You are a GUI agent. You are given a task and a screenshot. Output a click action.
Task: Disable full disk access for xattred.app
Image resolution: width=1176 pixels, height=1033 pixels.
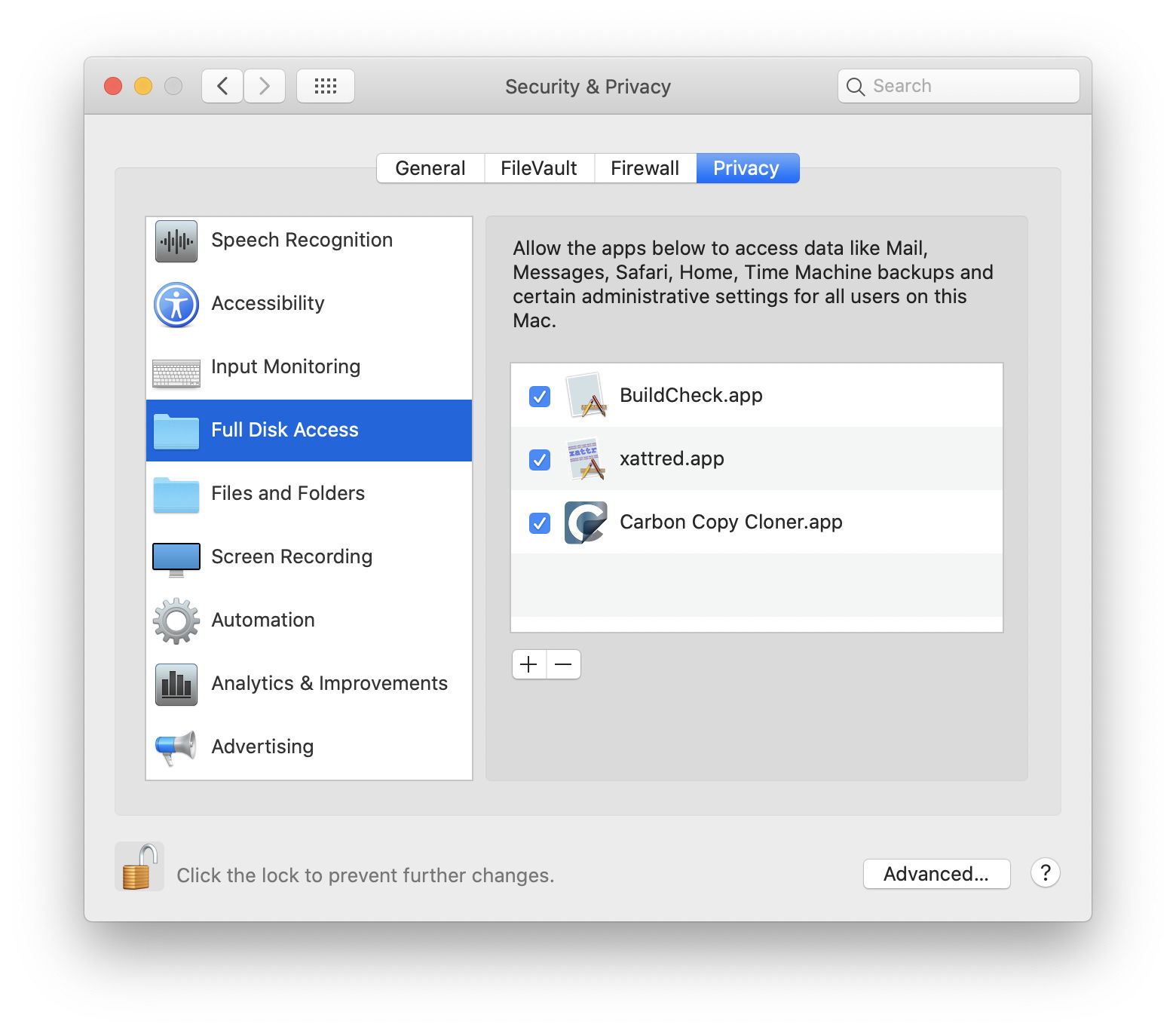pos(540,459)
